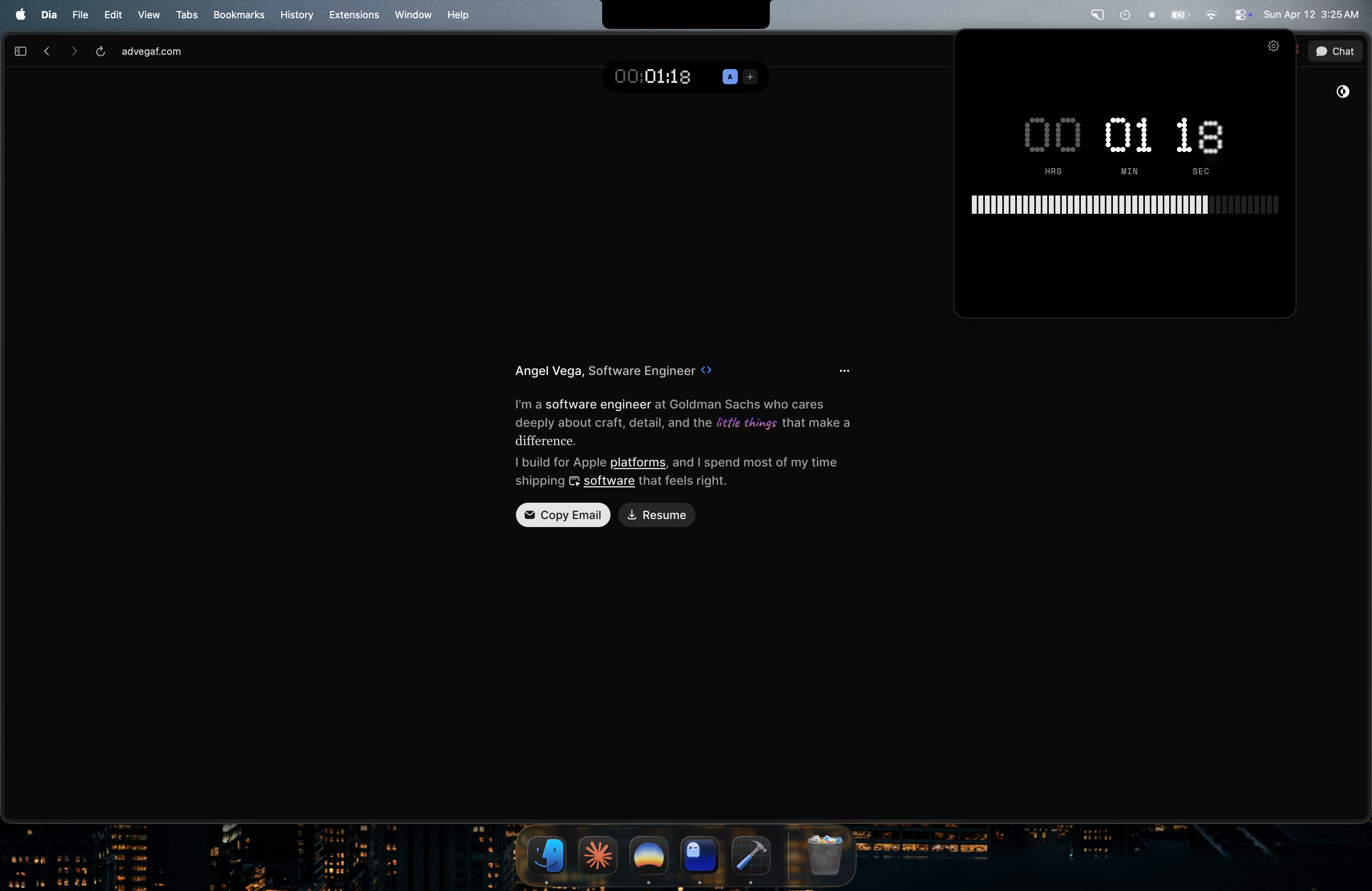Image resolution: width=1372 pixels, height=891 pixels.
Task: Open Control Center in menu bar
Action: (1241, 15)
